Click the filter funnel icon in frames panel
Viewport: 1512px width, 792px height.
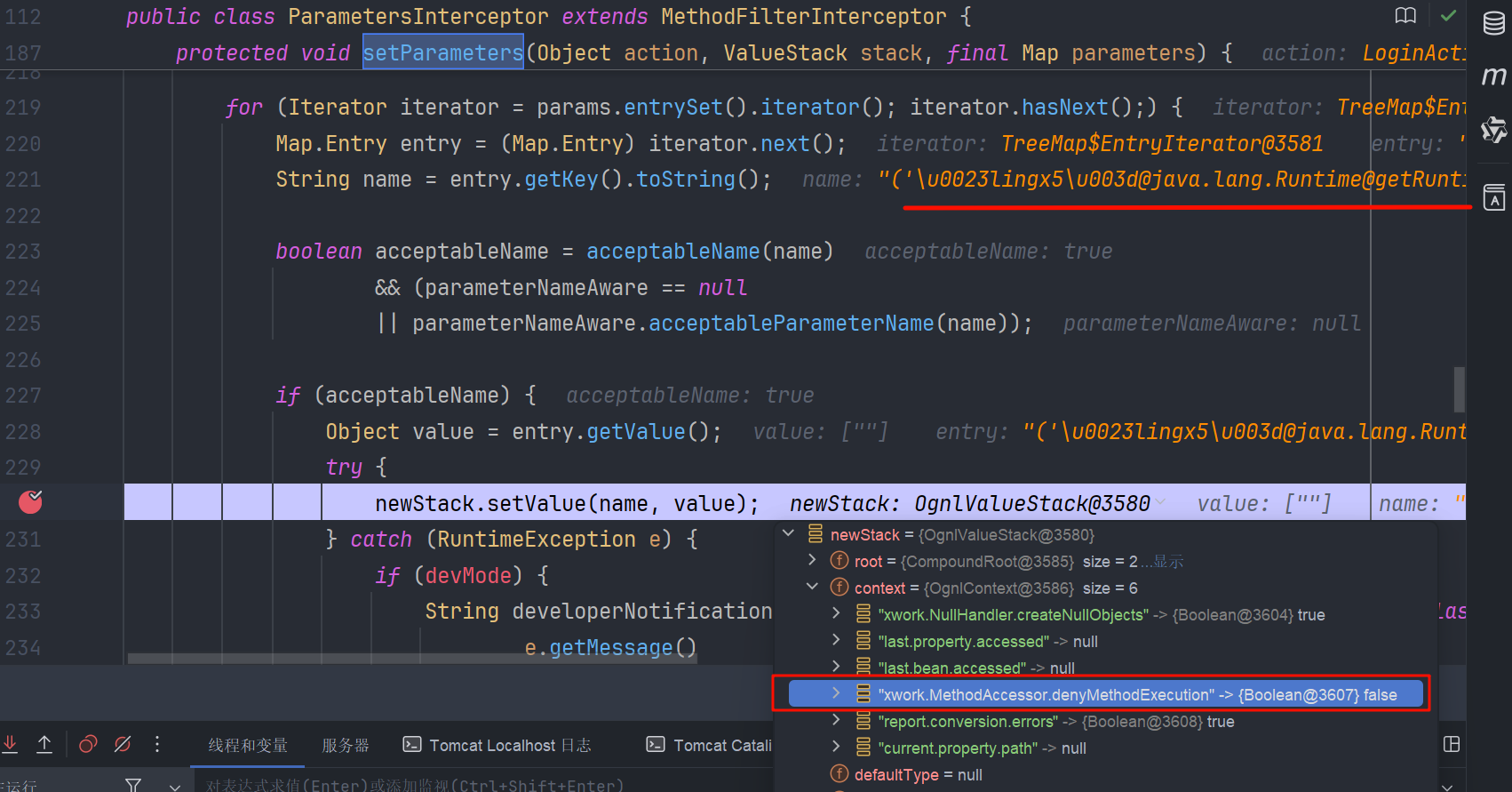coord(133,784)
